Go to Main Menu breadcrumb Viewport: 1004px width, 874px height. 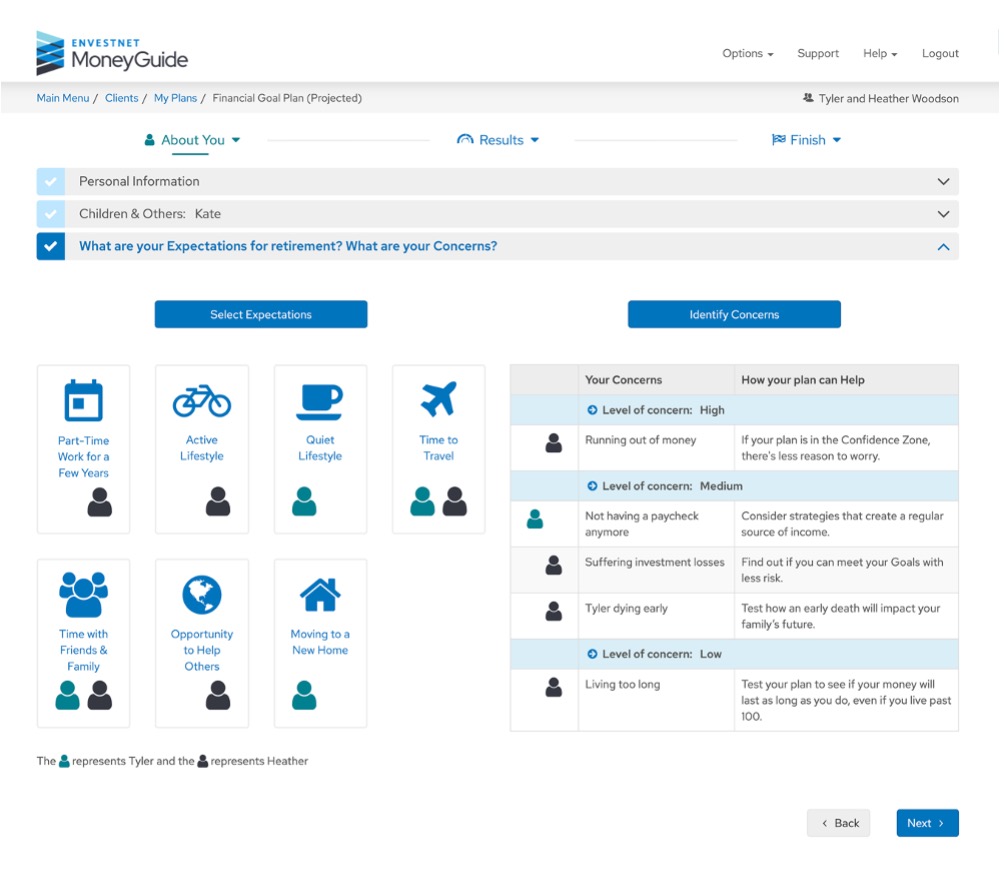(x=63, y=98)
